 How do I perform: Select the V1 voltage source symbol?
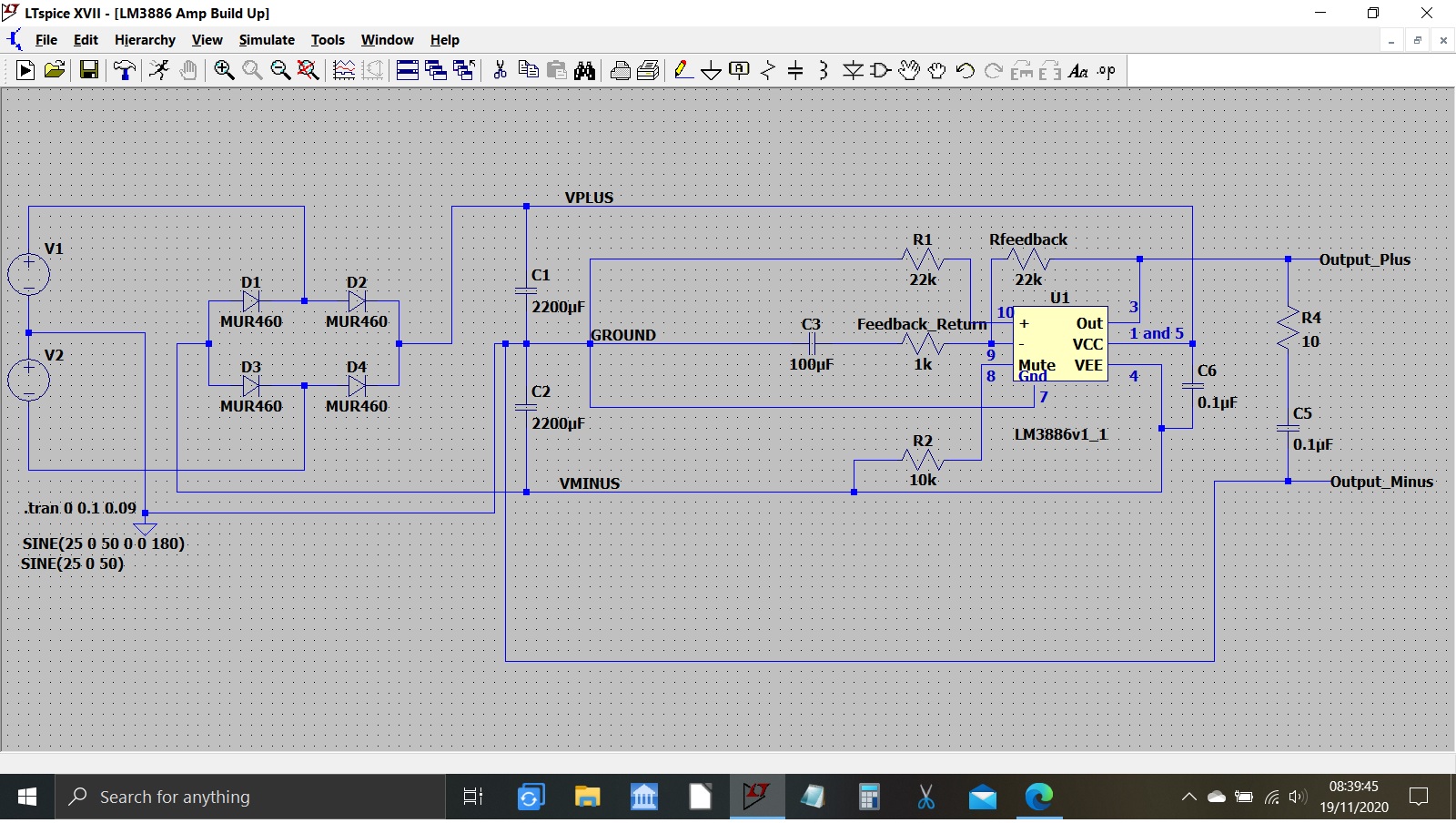point(29,274)
